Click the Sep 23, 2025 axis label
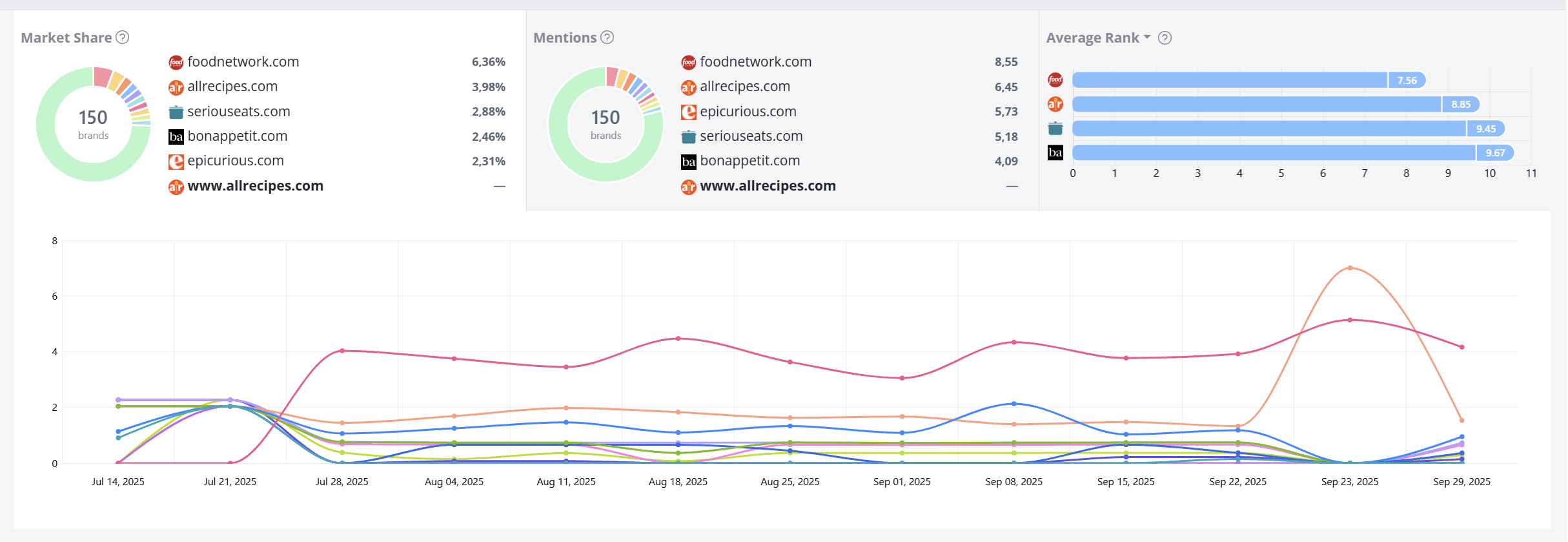The width and height of the screenshot is (1568, 542). pyautogui.click(x=1350, y=482)
